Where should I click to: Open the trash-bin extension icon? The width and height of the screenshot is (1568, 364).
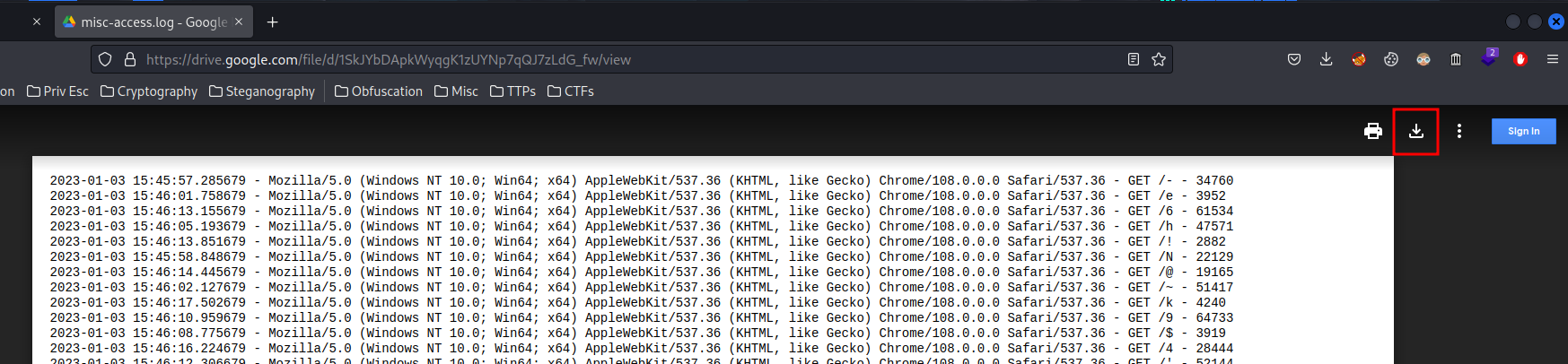point(1456,59)
